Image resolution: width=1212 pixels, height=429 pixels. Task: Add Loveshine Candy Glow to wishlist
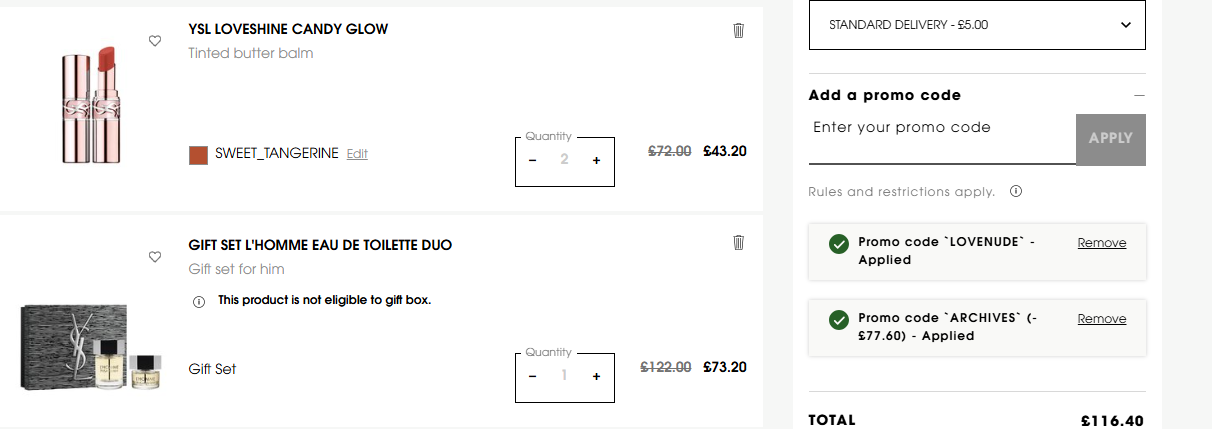pyautogui.click(x=155, y=41)
